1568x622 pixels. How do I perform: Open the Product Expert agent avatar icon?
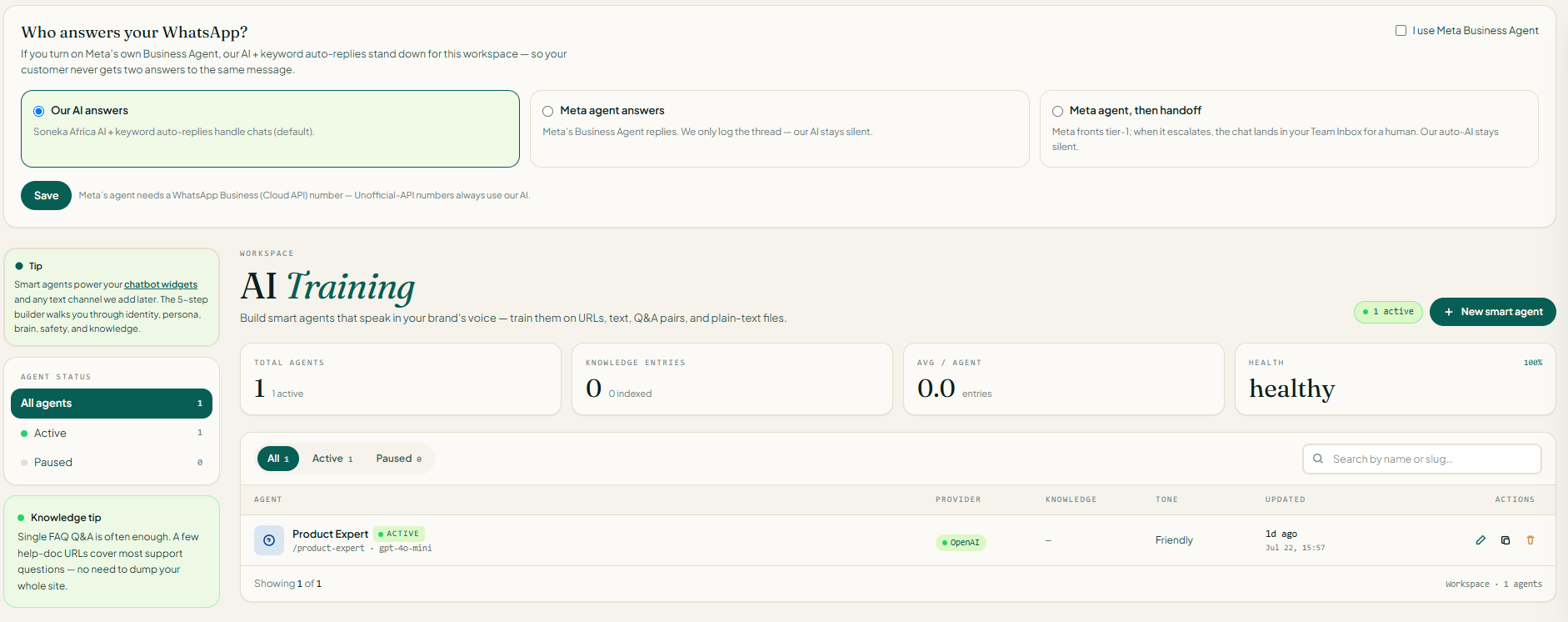(269, 540)
